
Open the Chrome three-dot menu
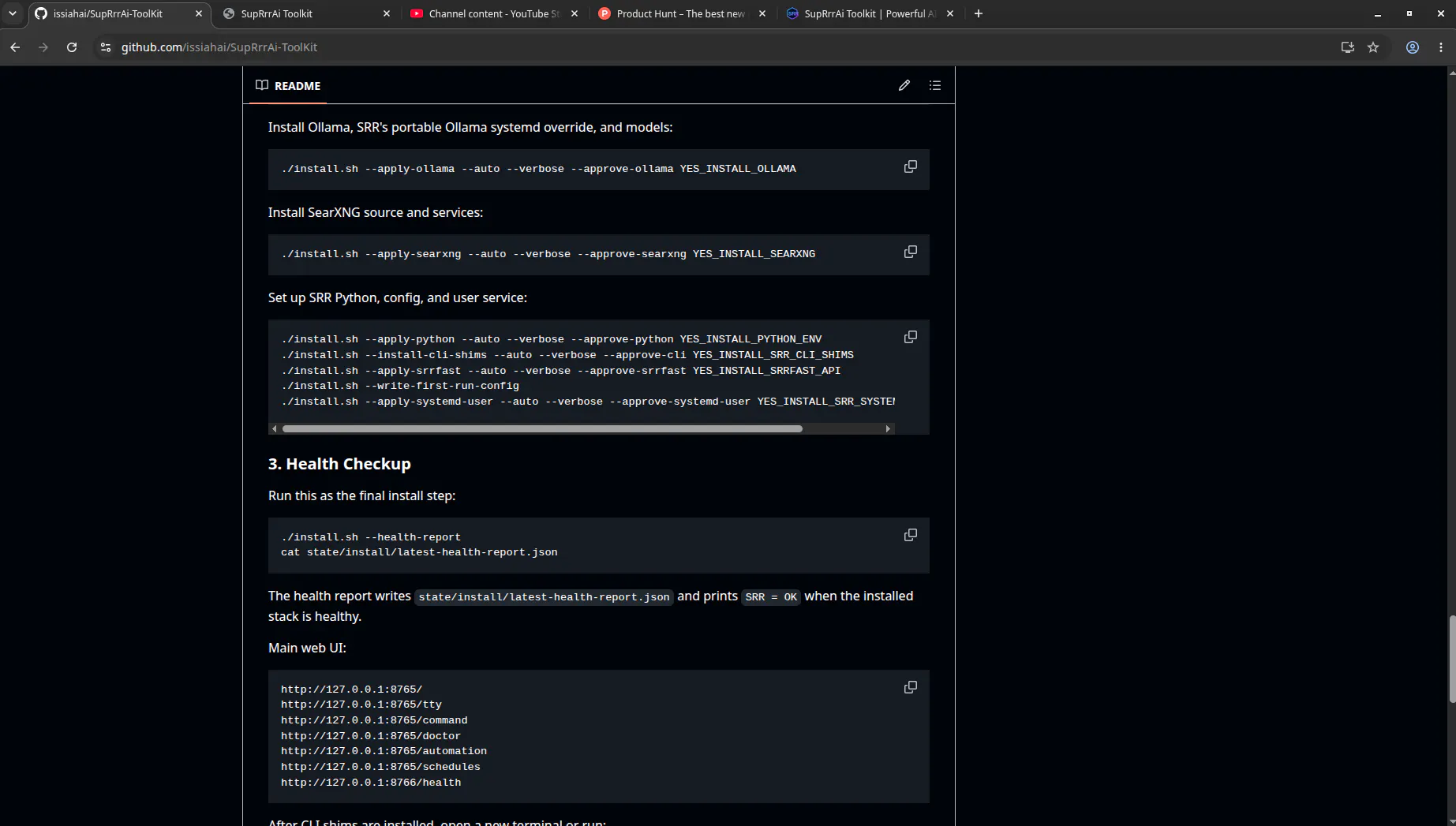click(x=1441, y=47)
